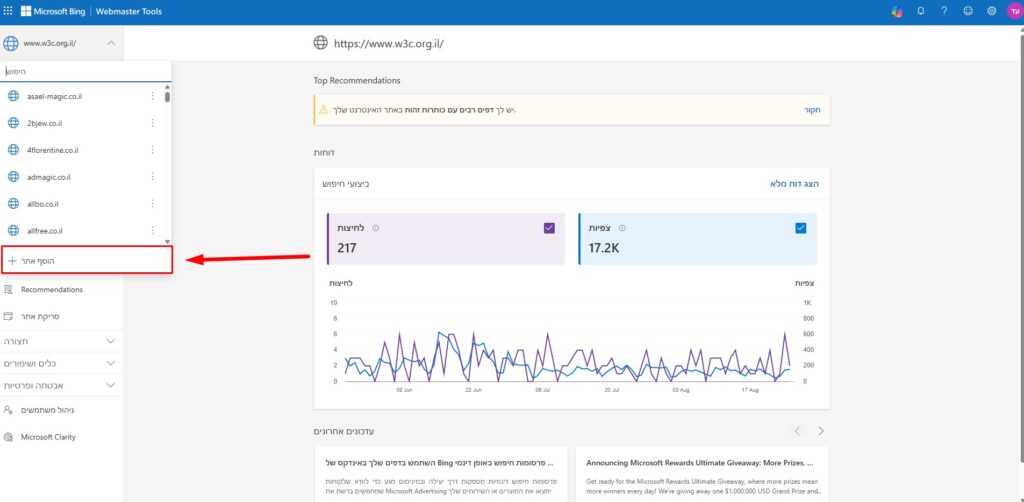Collapse the www.w3c.org.il site selector
The image size is (1024, 502).
point(110,43)
